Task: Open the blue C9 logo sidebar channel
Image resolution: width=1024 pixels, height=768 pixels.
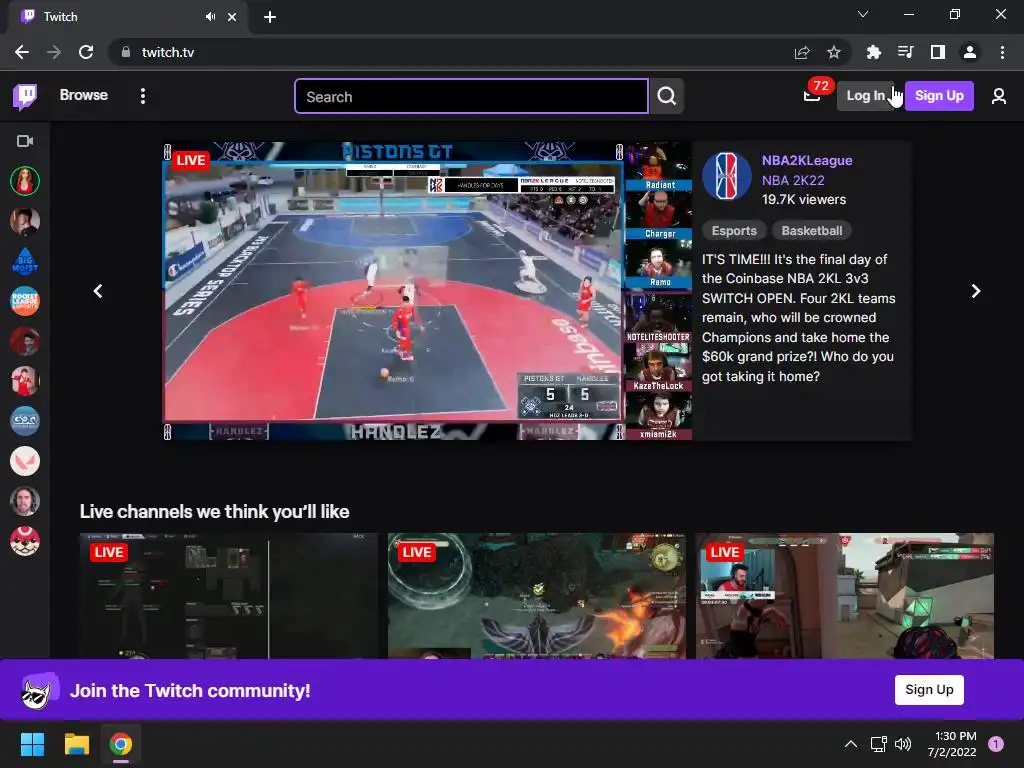Action: click(x=25, y=421)
